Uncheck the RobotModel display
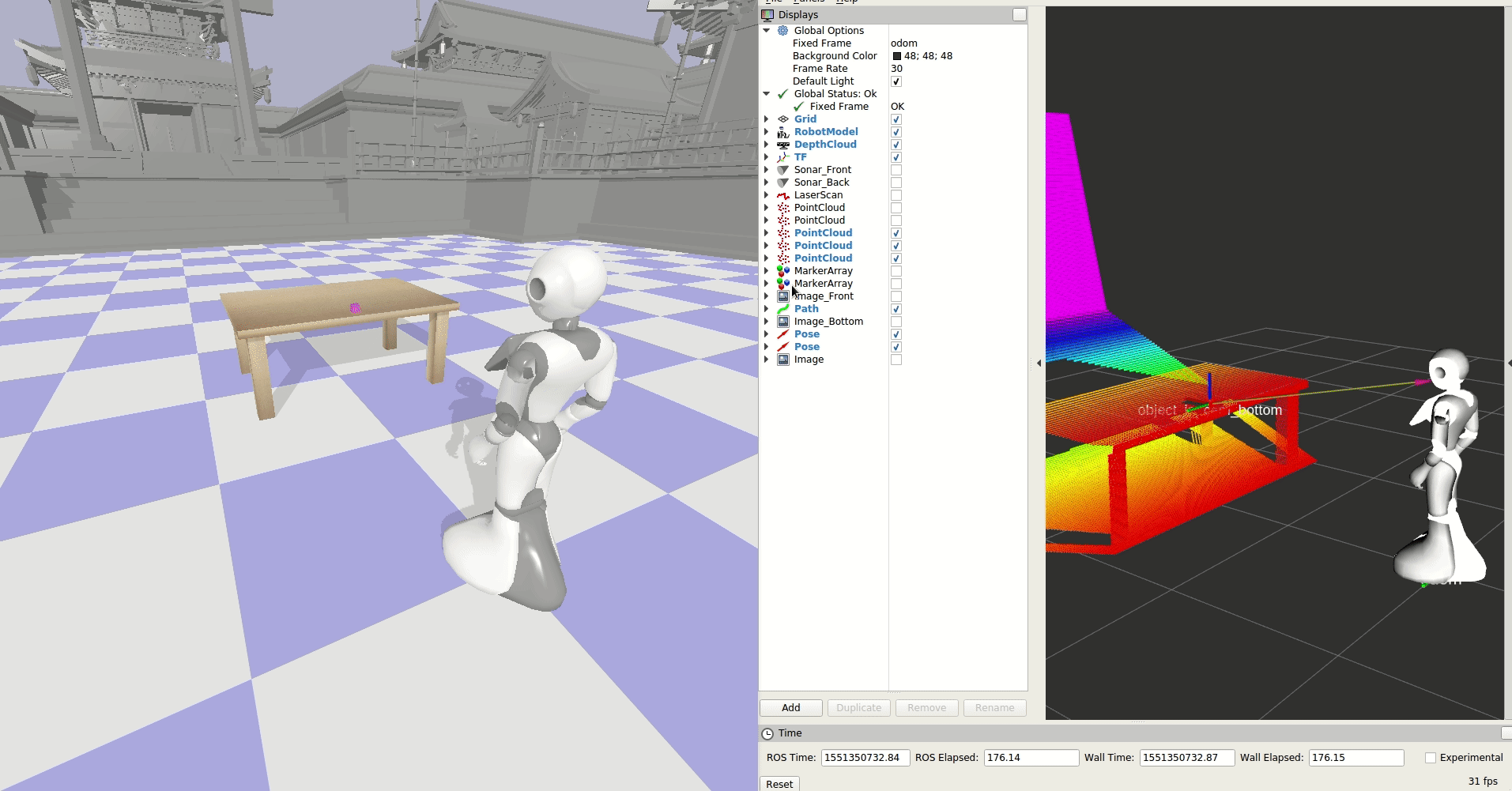This screenshot has height=791, width=1512. coord(896,132)
